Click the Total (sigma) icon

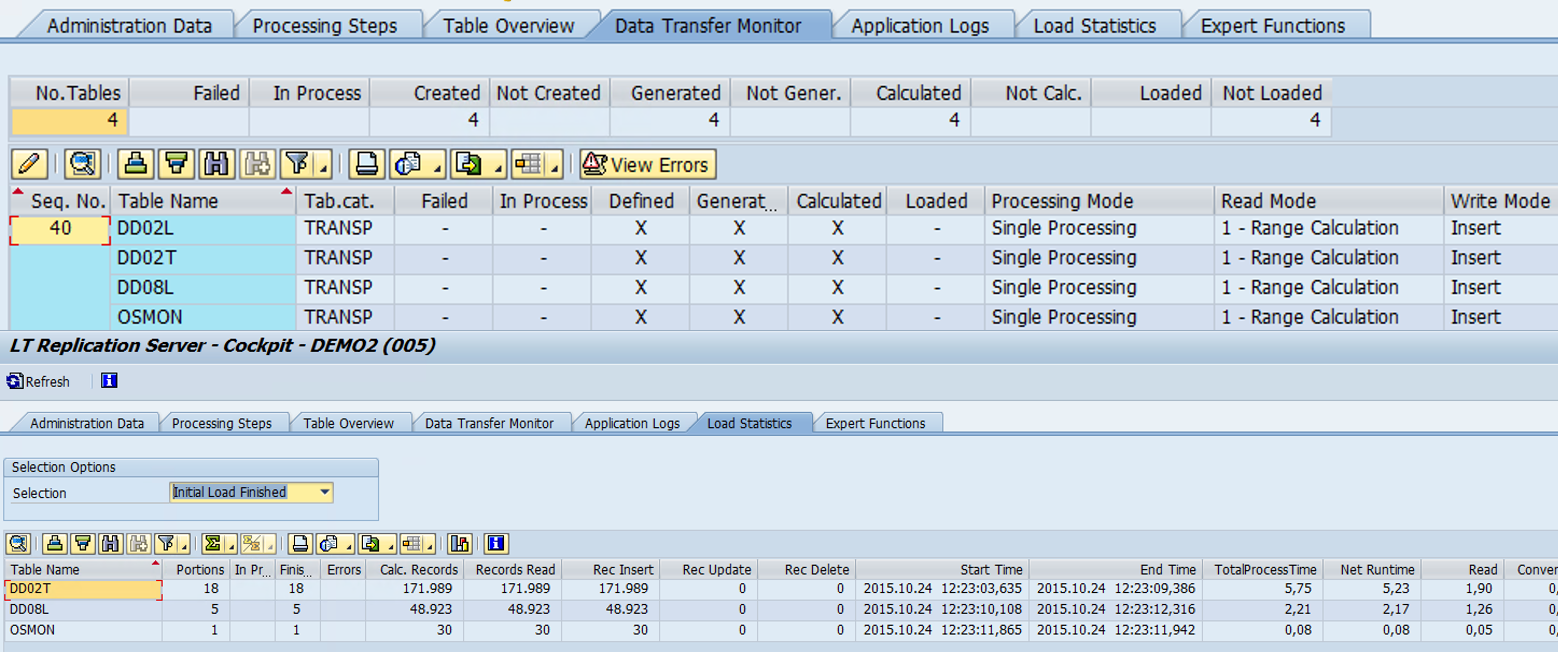pyautogui.click(x=215, y=544)
